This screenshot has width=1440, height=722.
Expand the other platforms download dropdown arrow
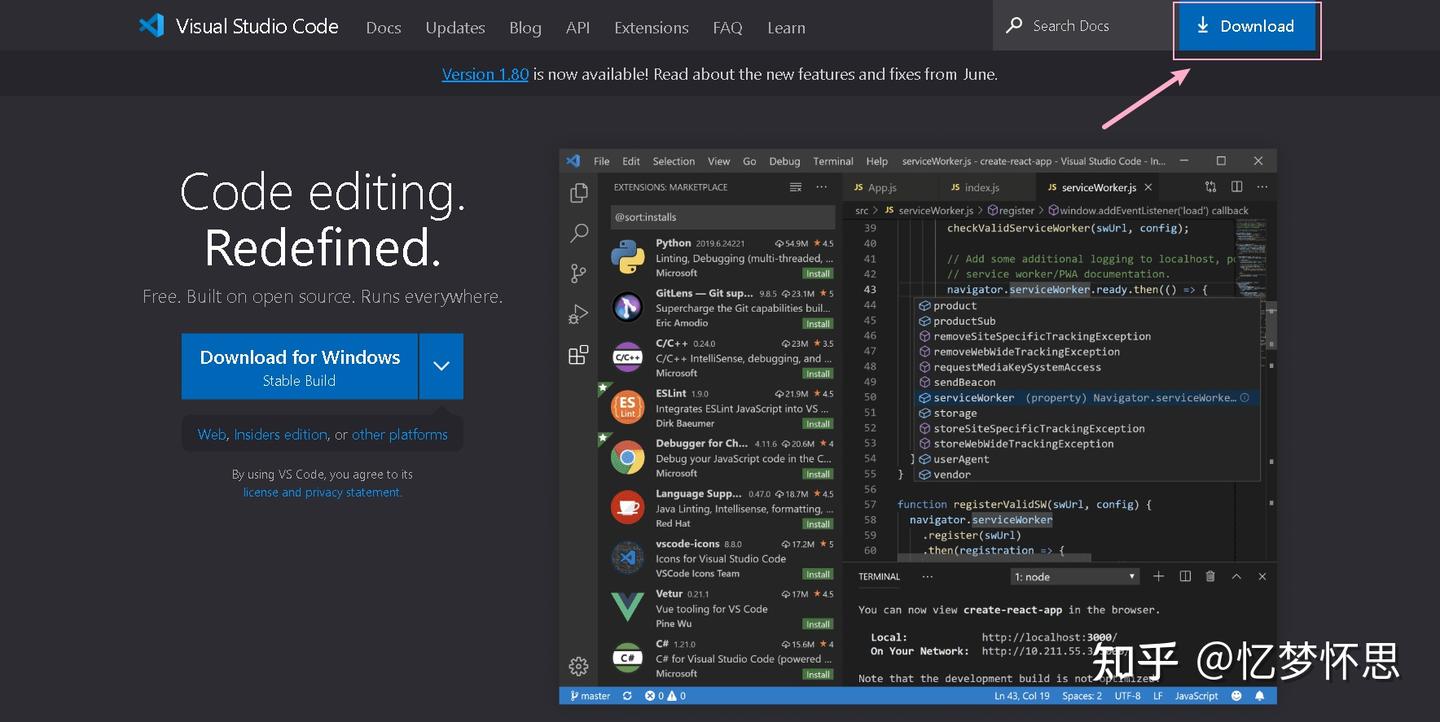pyautogui.click(x=441, y=366)
